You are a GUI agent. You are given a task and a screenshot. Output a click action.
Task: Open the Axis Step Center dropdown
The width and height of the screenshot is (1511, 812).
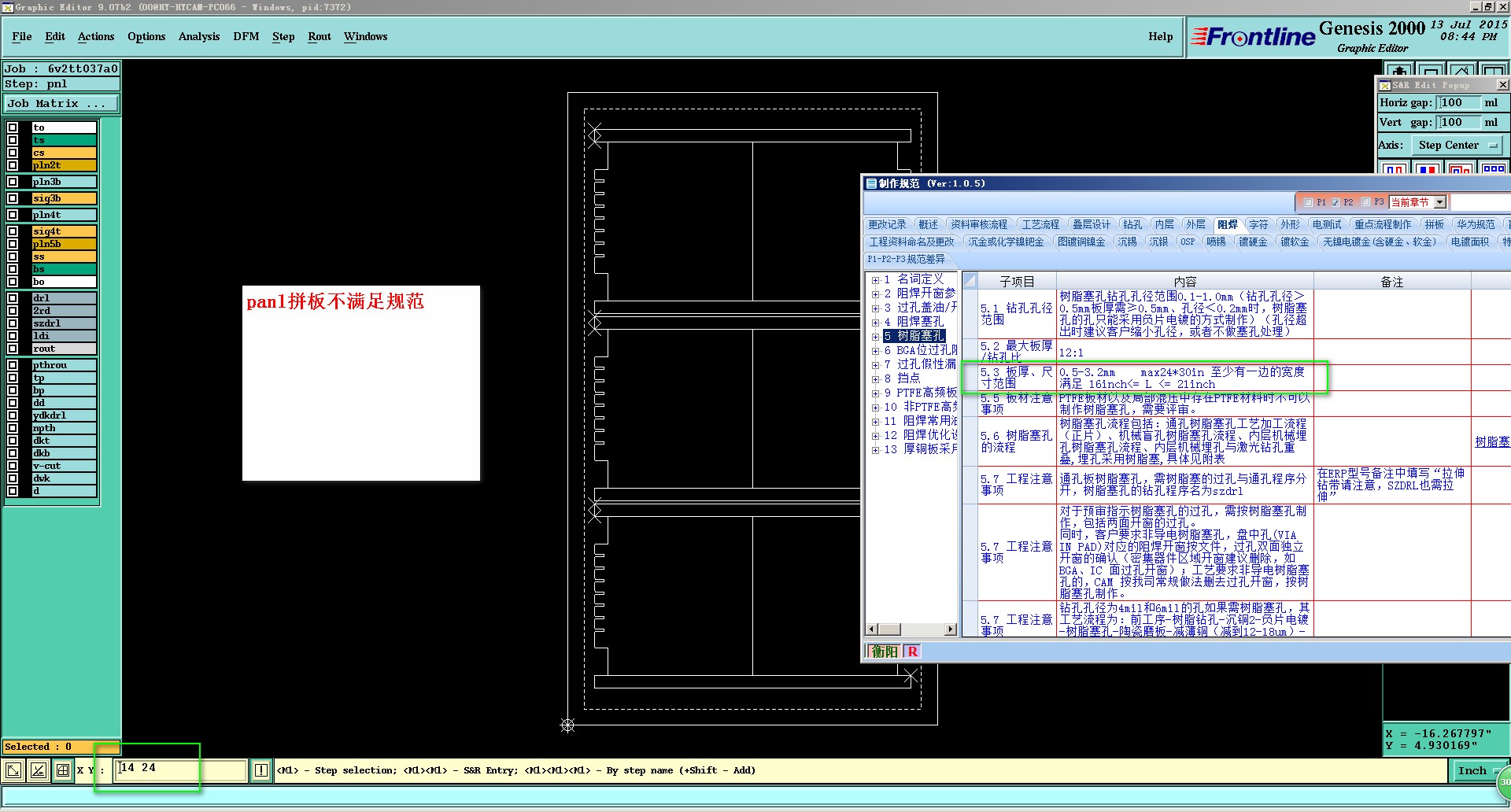click(1457, 145)
